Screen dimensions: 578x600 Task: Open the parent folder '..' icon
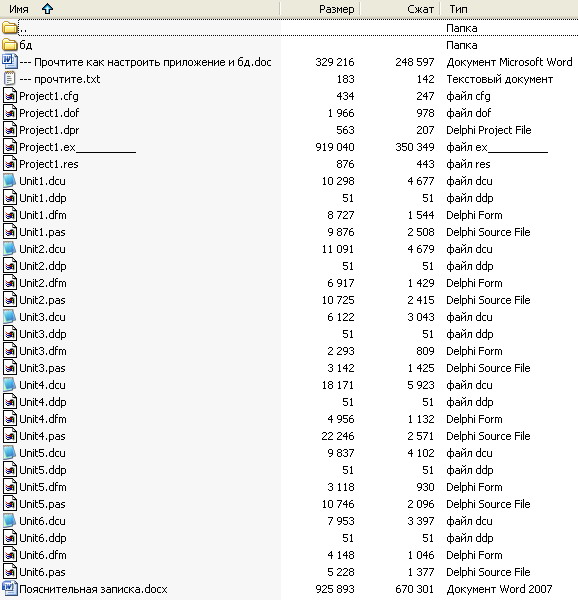click(x=10, y=28)
